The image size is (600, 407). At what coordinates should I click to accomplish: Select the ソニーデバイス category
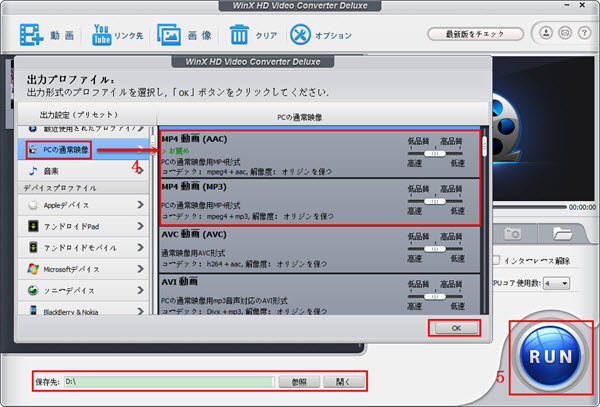(x=83, y=290)
